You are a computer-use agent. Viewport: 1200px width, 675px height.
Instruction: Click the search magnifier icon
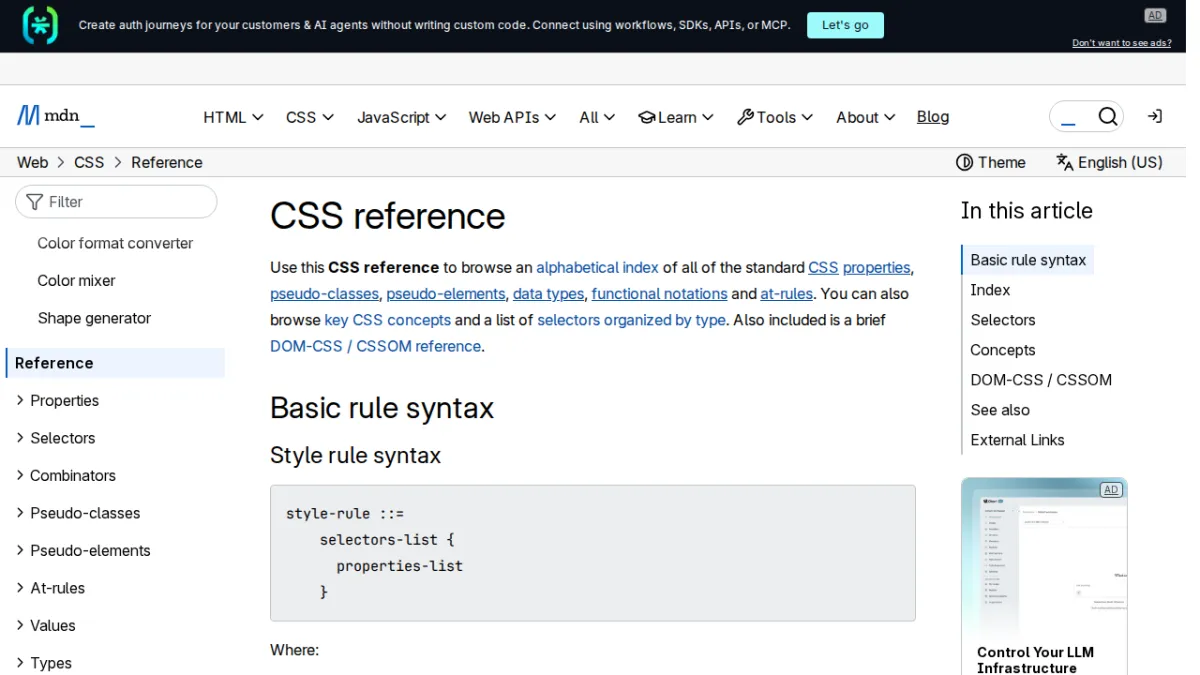(x=1107, y=117)
